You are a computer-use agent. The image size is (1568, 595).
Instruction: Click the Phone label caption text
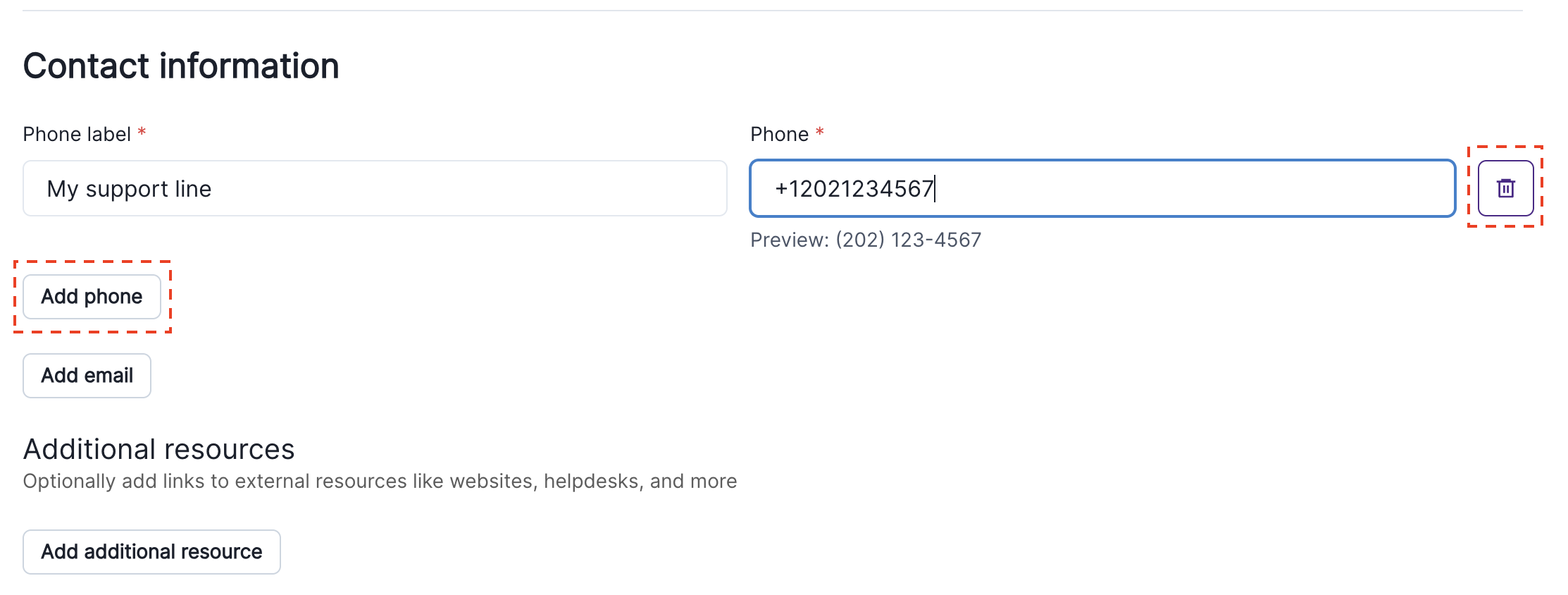tap(80, 133)
